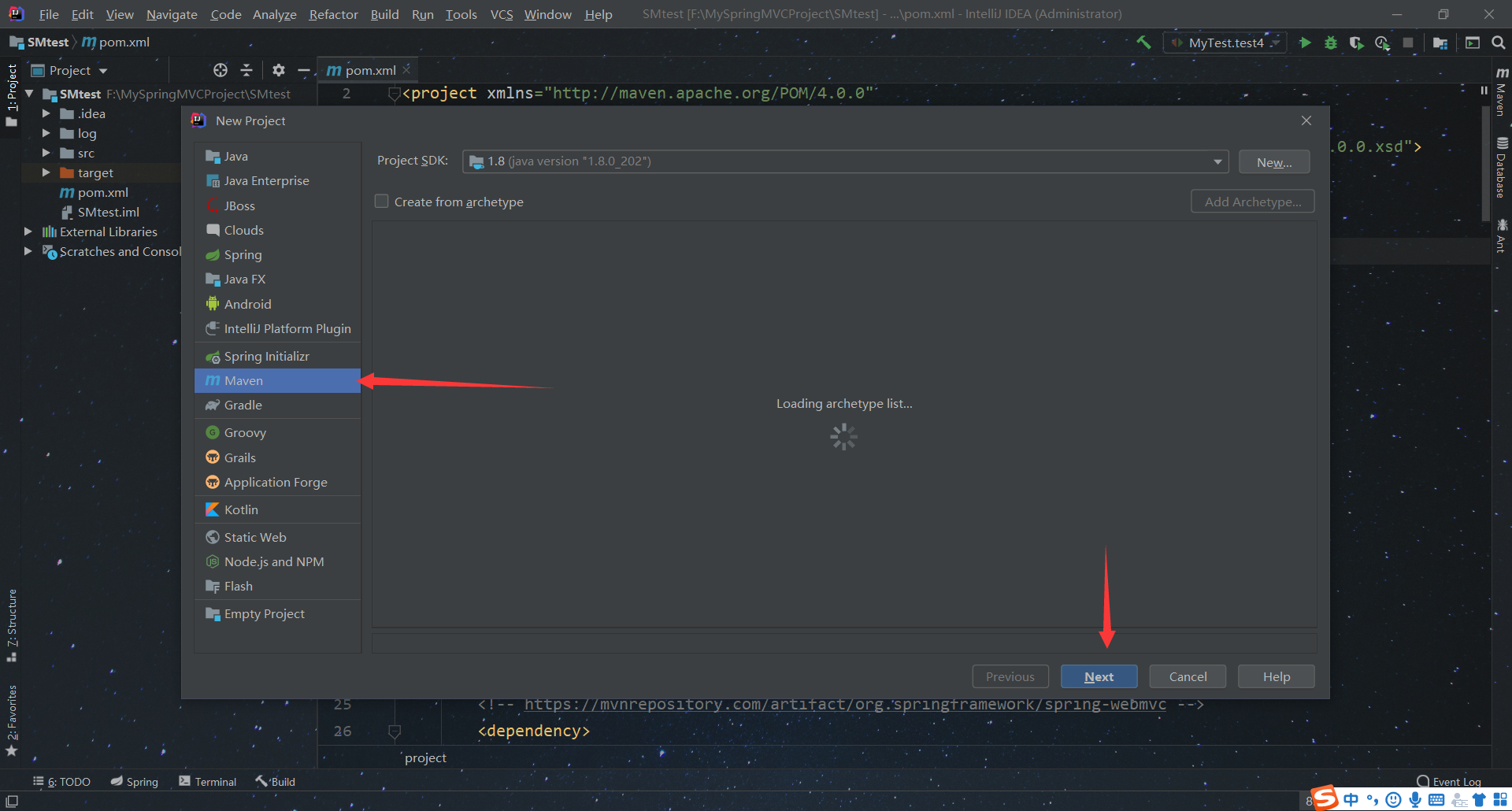Open the Structure tool window
Image resolution: width=1512 pixels, height=811 pixels.
(12, 625)
